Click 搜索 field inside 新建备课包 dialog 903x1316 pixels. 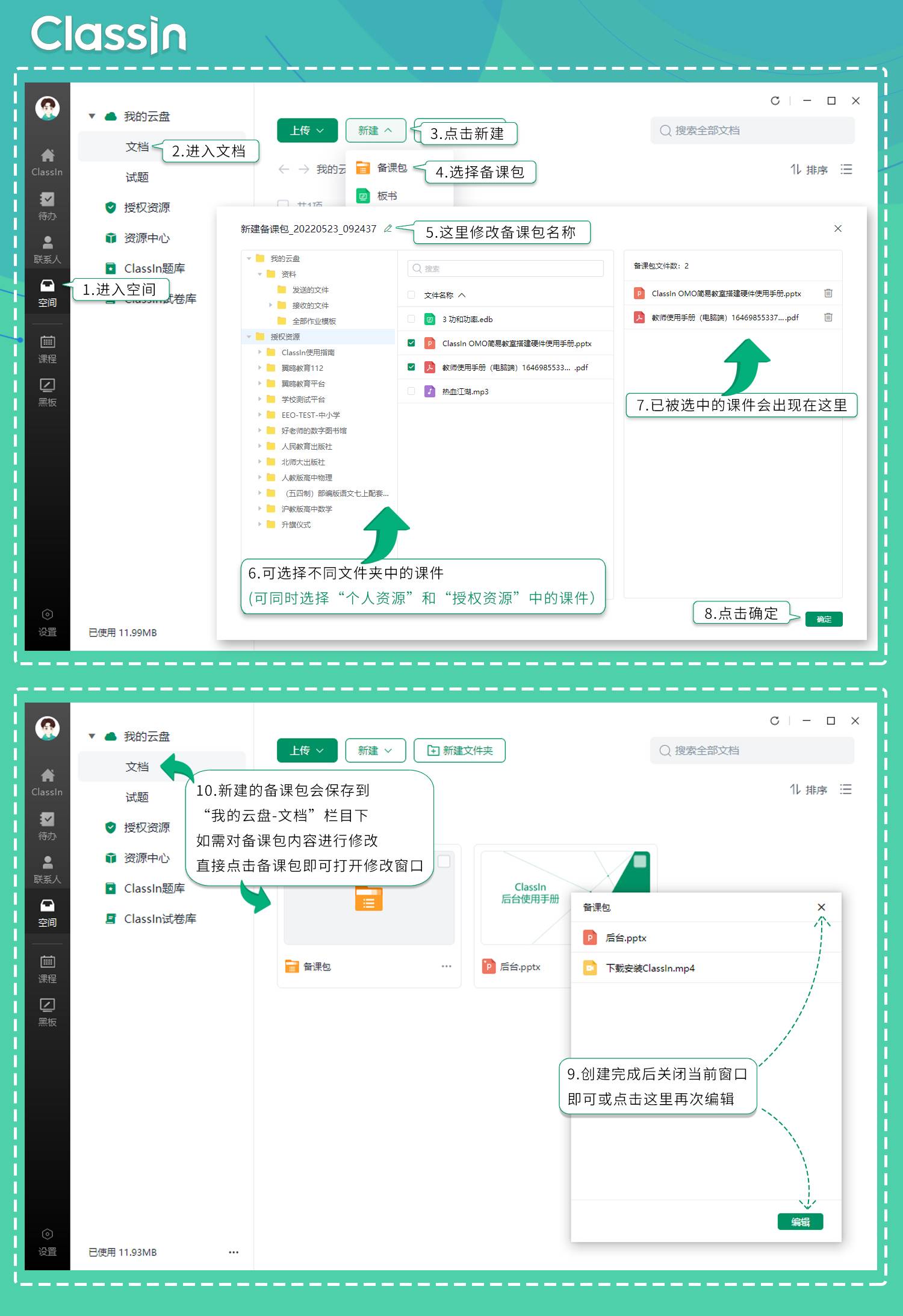click(506, 268)
